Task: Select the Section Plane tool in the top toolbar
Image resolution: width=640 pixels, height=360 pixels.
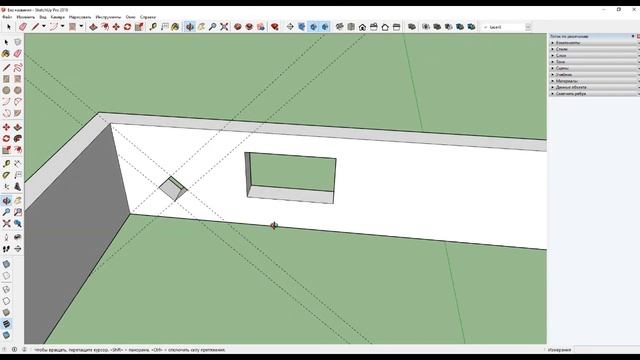Action: tap(290, 27)
